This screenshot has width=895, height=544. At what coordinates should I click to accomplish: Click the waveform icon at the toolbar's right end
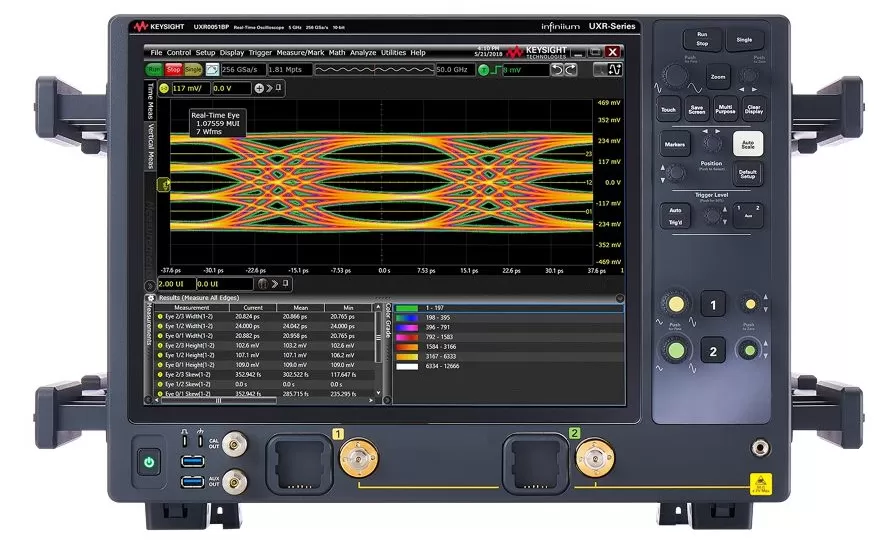click(x=615, y=70)
